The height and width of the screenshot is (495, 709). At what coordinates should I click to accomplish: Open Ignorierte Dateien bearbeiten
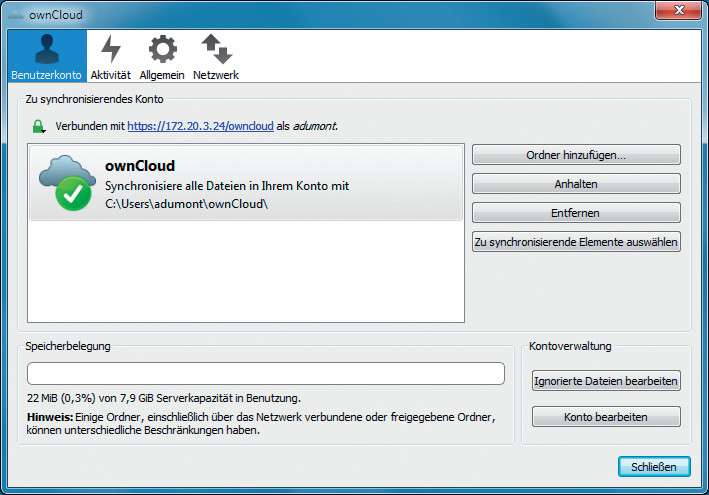[x=606, y=381]
